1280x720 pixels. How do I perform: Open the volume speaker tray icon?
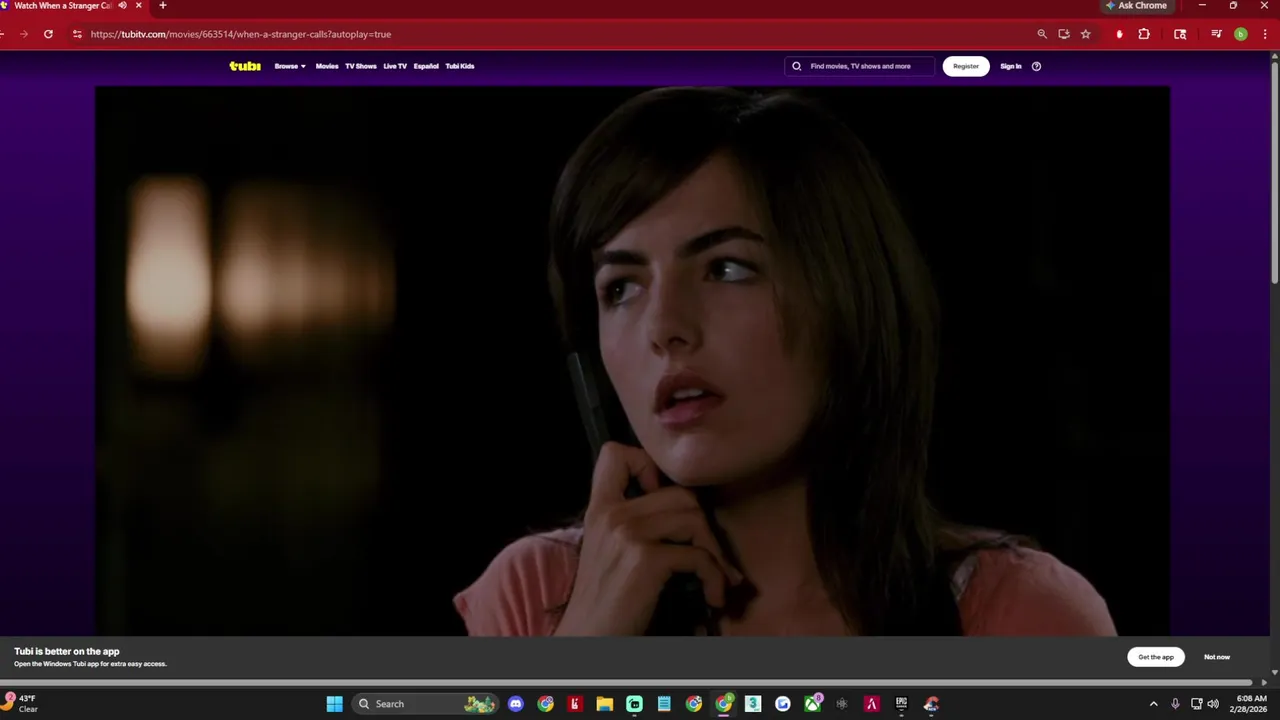[1213, 704]
